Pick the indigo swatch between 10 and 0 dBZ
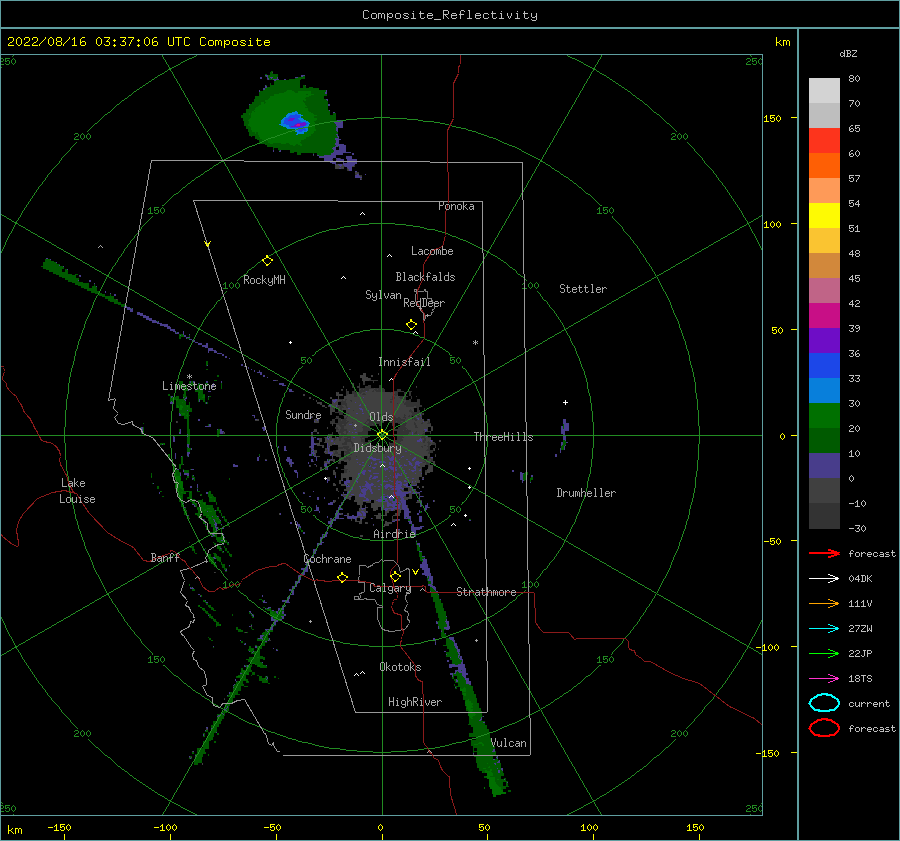Screen dimensions: 900x841 click(x=824, y=466)
